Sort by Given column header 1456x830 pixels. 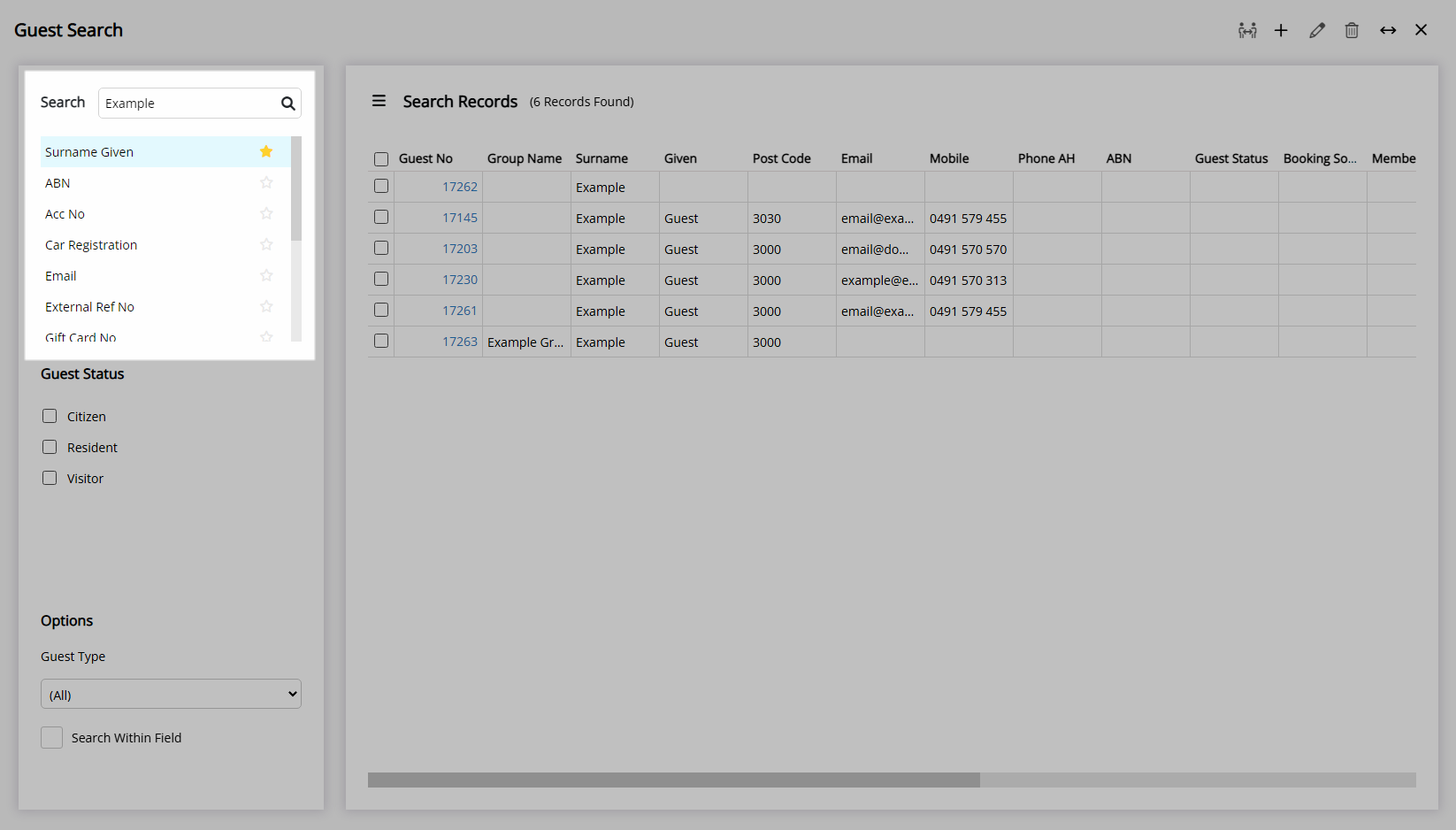tap(680, 158)
